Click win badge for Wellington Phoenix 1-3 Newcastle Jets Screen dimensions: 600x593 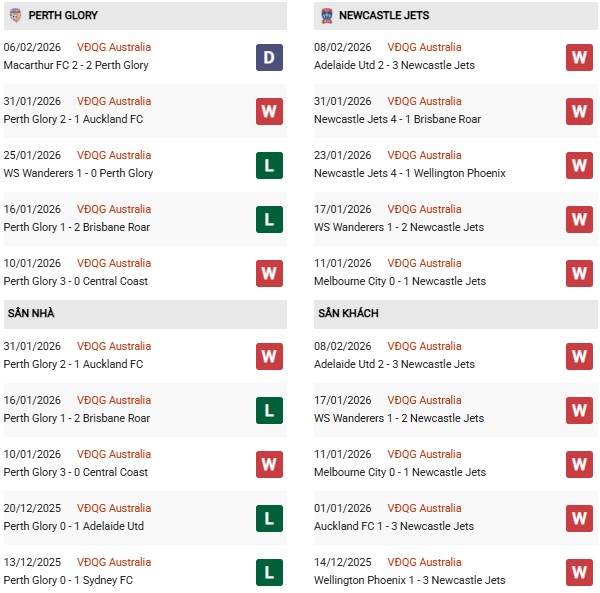tap(580, 572)
